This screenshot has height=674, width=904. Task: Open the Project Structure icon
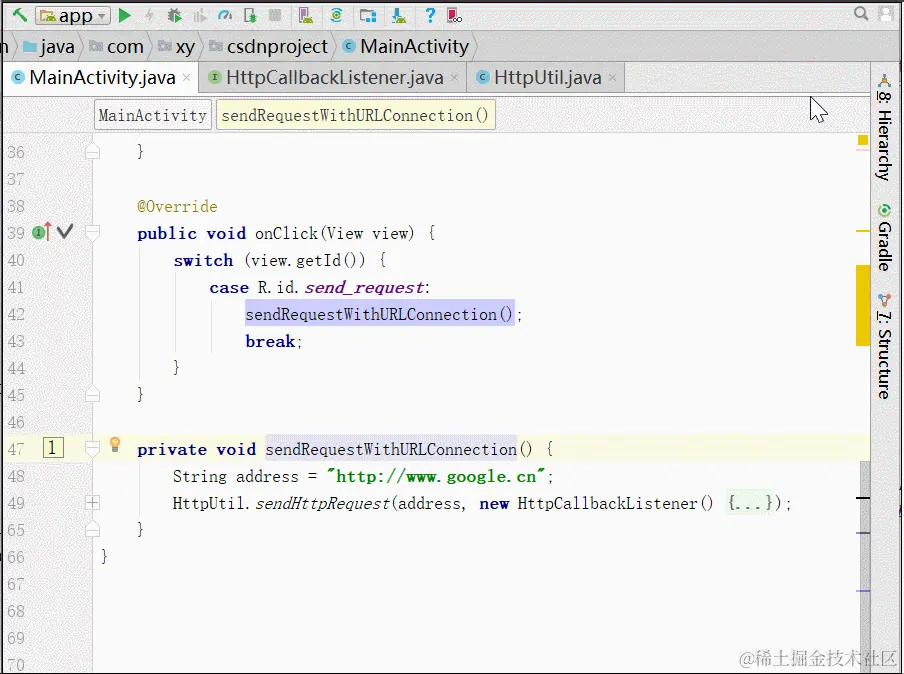pyautogui.click(x=368, y=16)
